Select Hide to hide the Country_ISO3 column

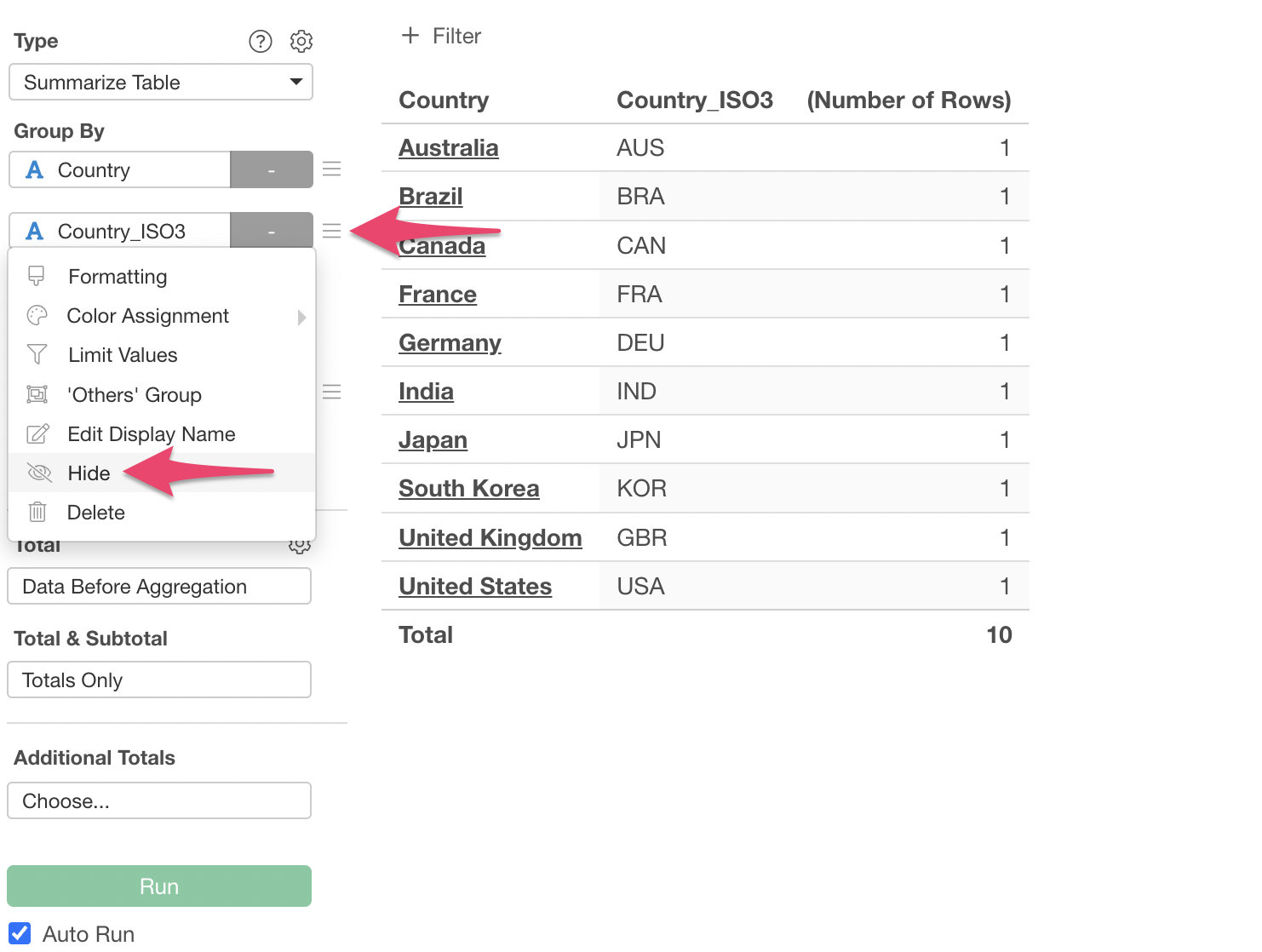(89, 473)
